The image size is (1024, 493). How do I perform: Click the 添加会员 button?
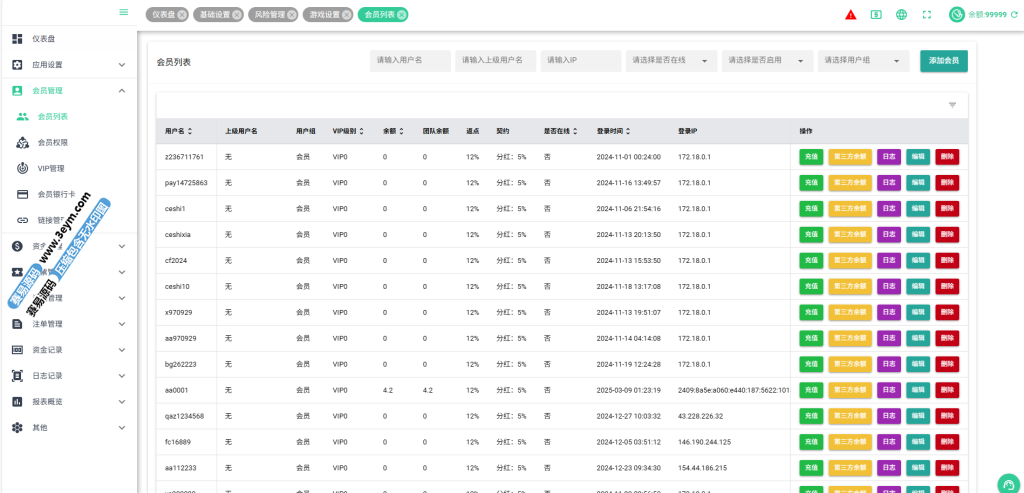click(943, 61)
